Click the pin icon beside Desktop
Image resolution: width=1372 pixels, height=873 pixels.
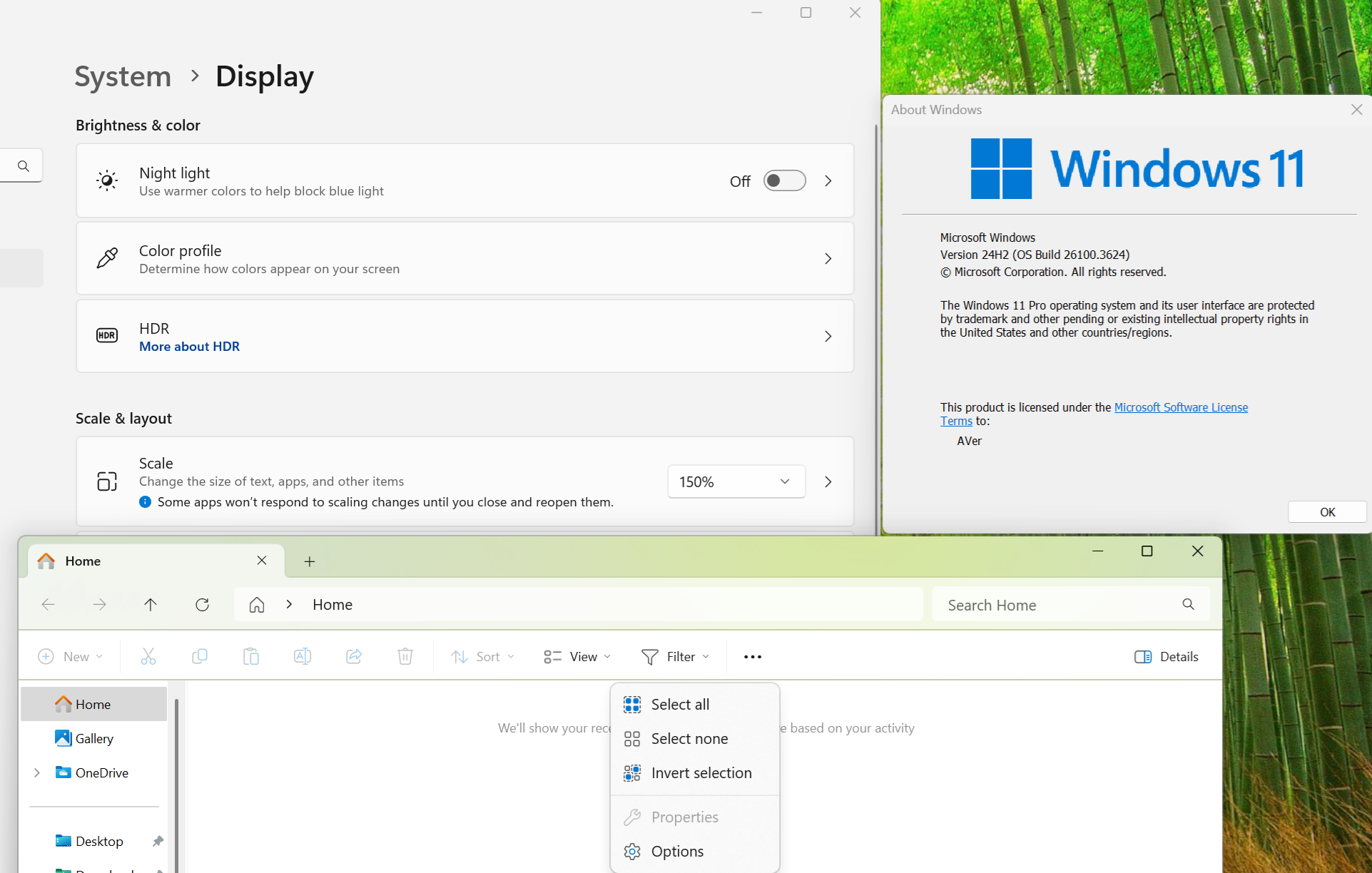(x=158, y=842)
